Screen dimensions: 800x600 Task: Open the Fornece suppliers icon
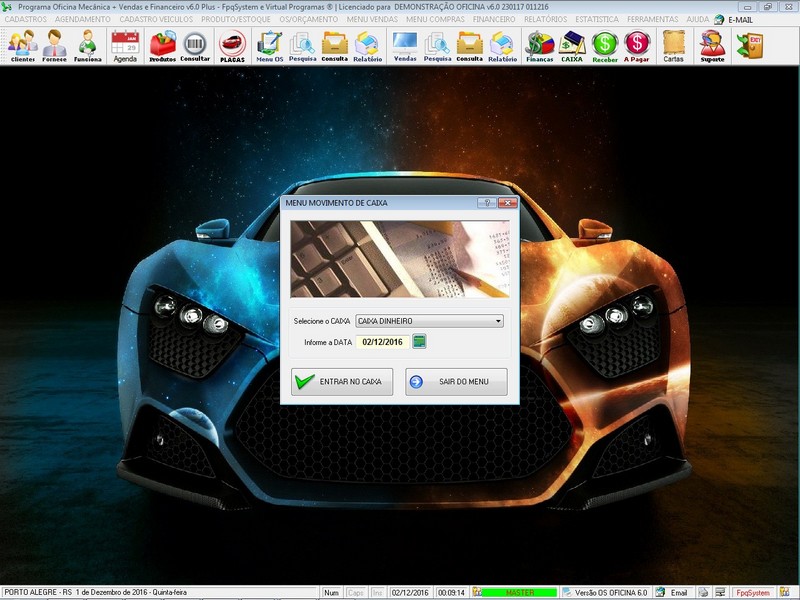pos(55,46)
